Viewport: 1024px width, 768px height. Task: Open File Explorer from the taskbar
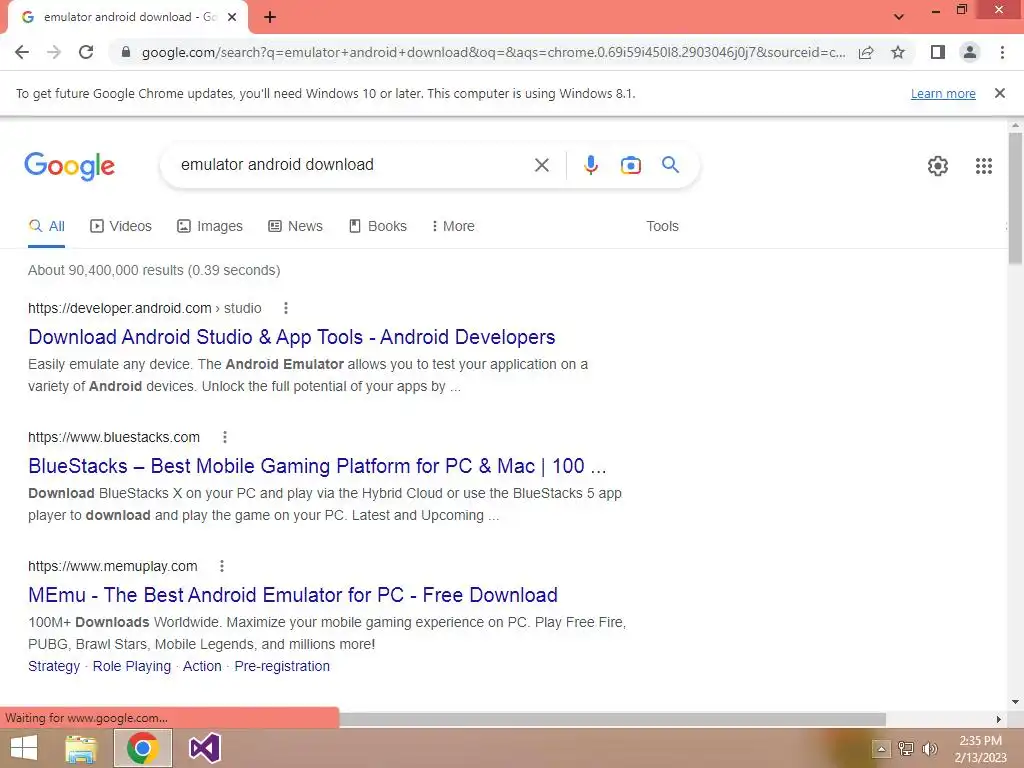coord(81,748)
